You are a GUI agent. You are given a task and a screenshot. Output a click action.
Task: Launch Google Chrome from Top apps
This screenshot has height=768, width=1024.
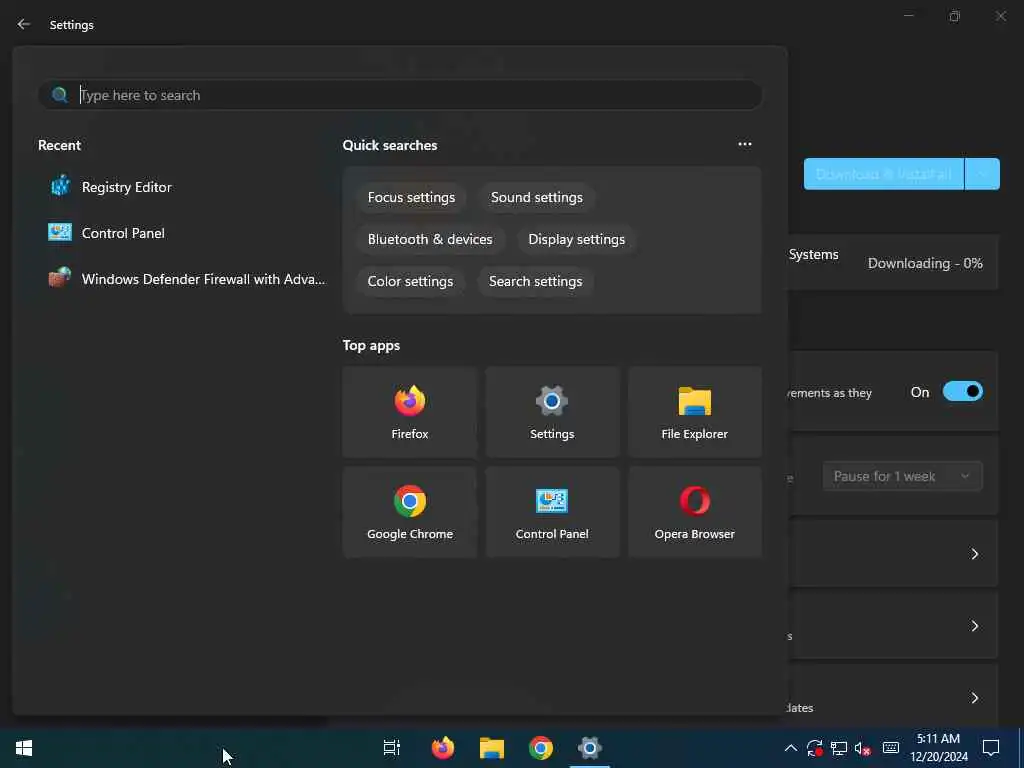click(x=409, y=512)
